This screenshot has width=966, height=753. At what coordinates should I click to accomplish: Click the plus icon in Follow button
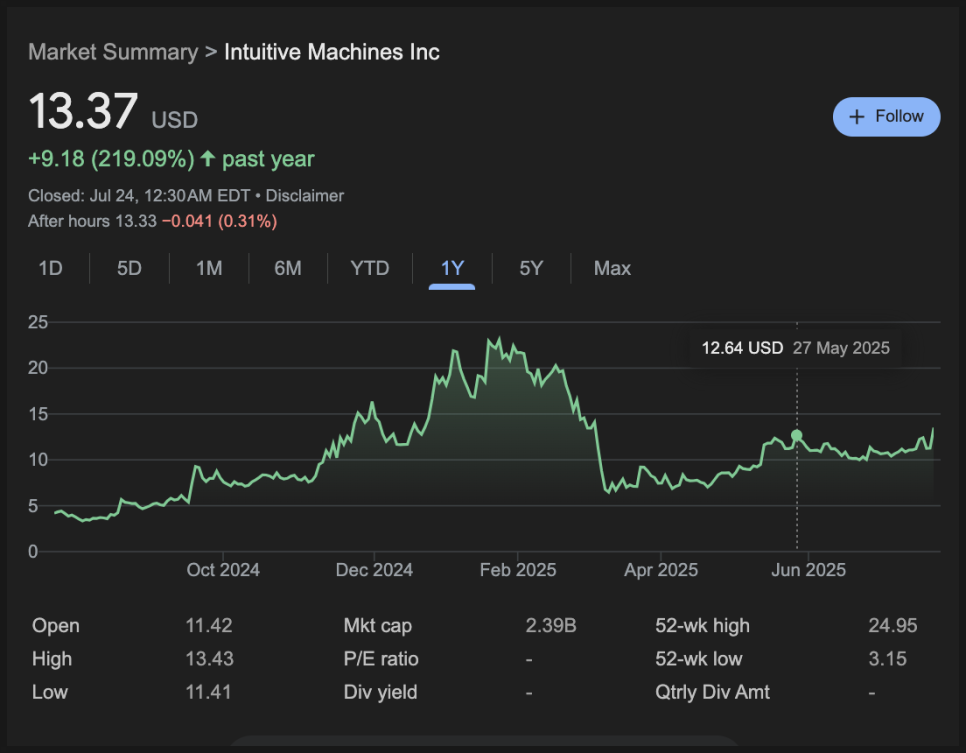click(x=856, y=116)
